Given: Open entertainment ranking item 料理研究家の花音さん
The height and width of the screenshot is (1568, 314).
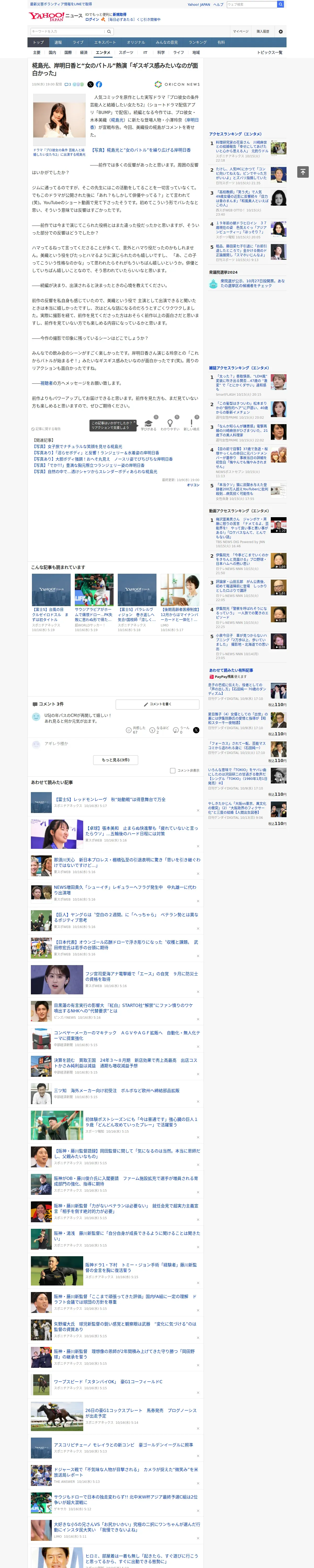Looking at the screenshot, I should (242, 147).
